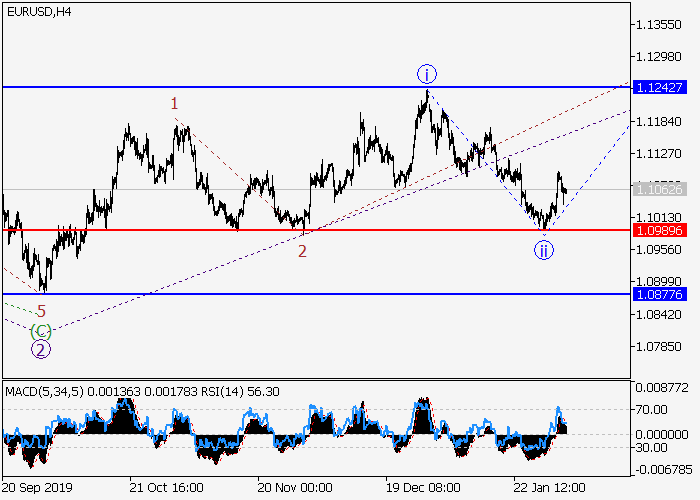Screen dimensions: 700x500
Task: Select the 22 Jan 12:00 date marker
Action: 551,487
